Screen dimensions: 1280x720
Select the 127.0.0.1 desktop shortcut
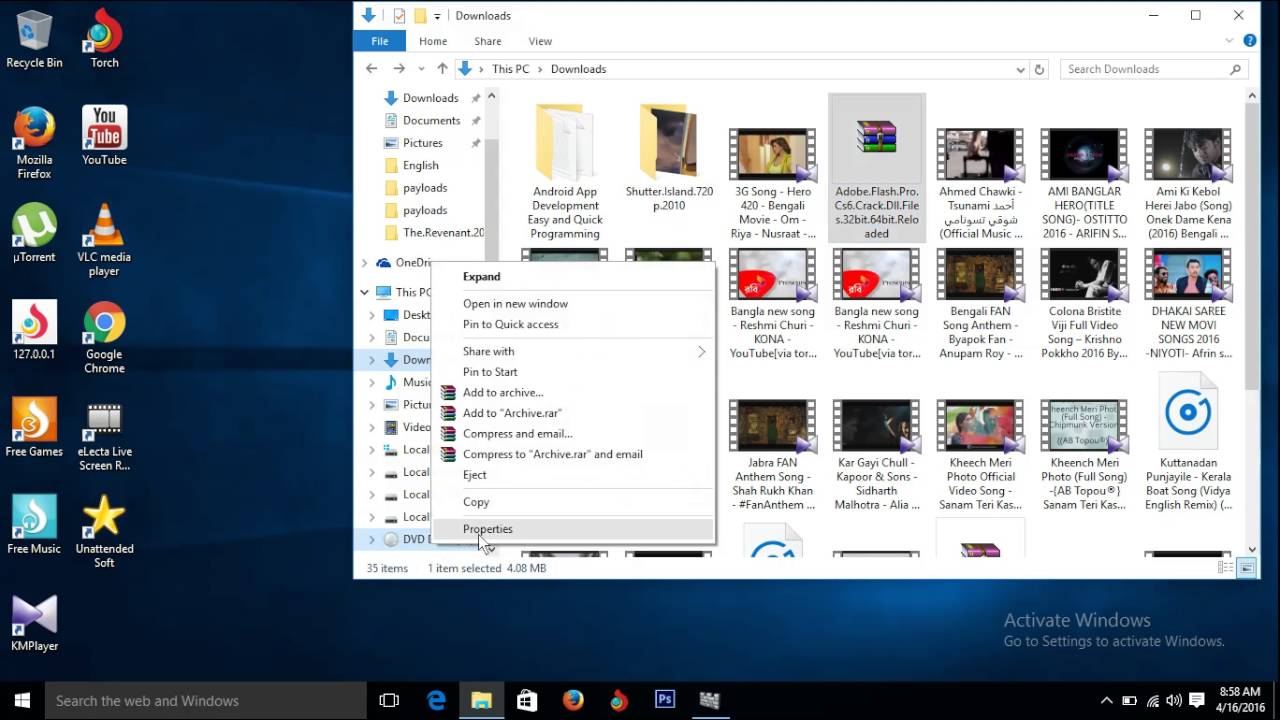coord(34,331)
